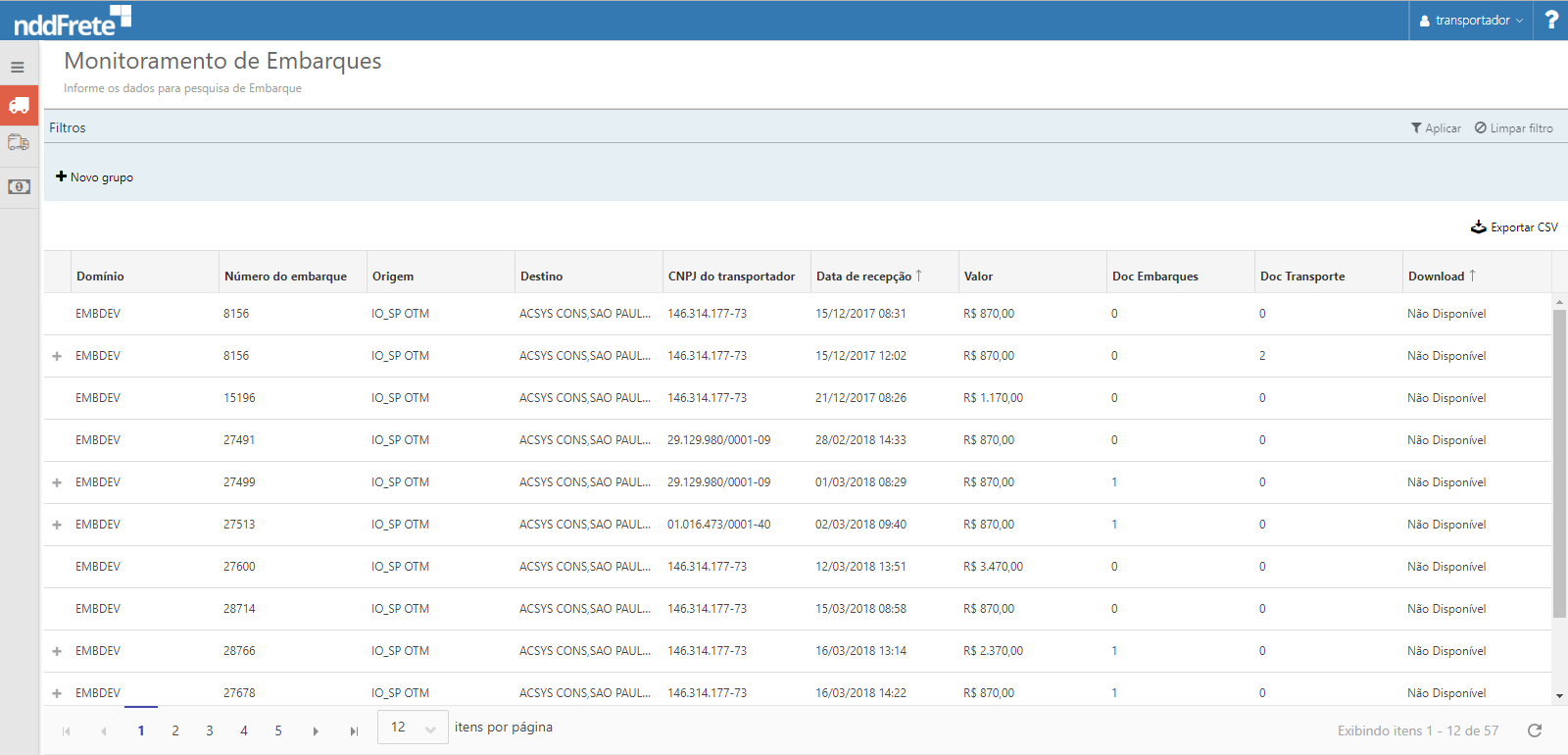Viewport: 1568px width, 755px height.
Task: Open the hamburger sidebar menu
Action: click(x=18, y=68)
